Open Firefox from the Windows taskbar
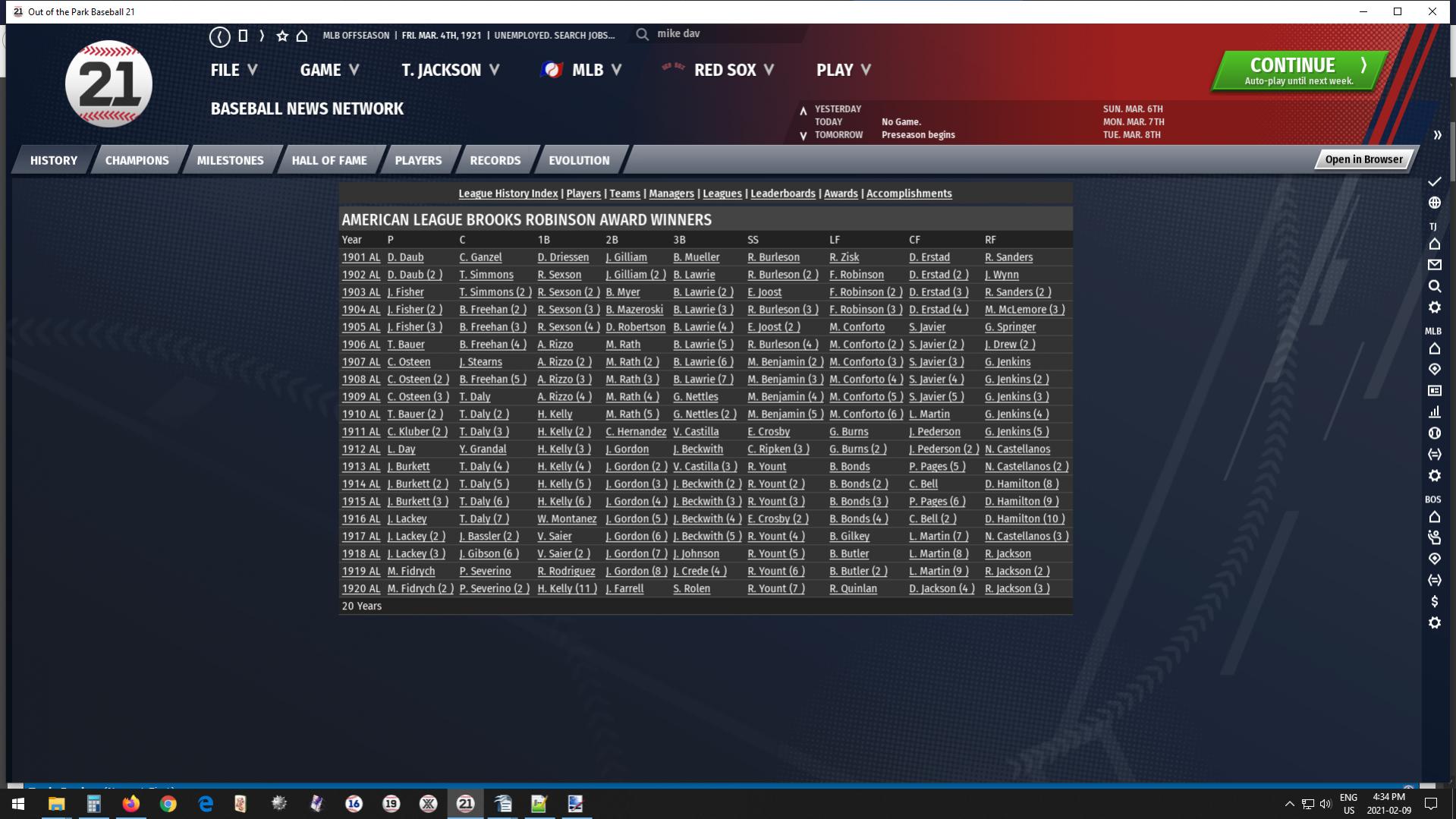This screenshot has height=819, width=1456. point(131,803)
